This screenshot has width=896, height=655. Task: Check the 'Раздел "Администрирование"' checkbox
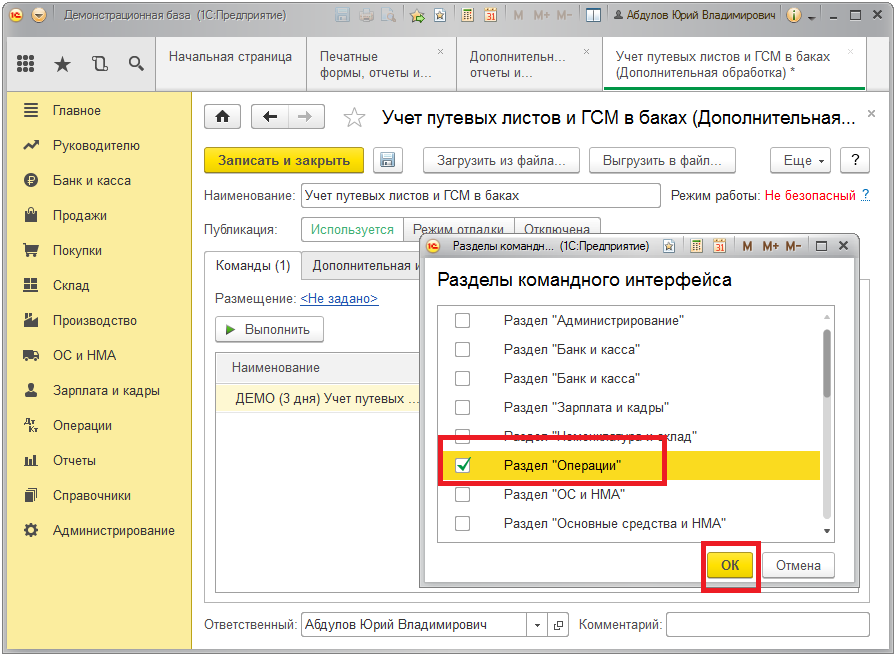click(463, 321)
